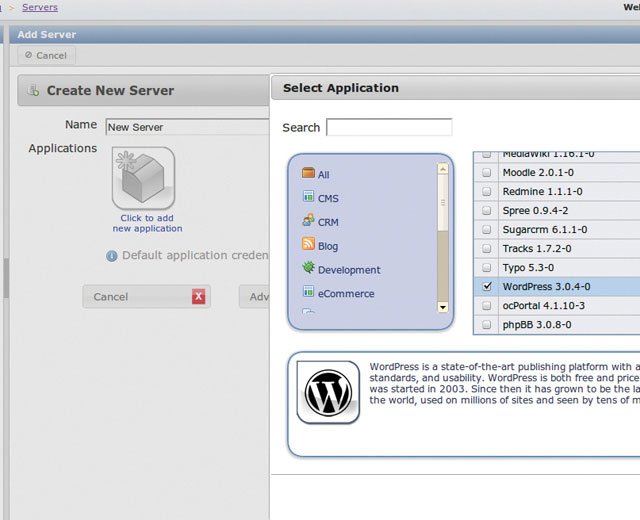Check the Tracks 1.7.2-0 checkbox
The height and width of the screenshot is (520, 640).
487,248
